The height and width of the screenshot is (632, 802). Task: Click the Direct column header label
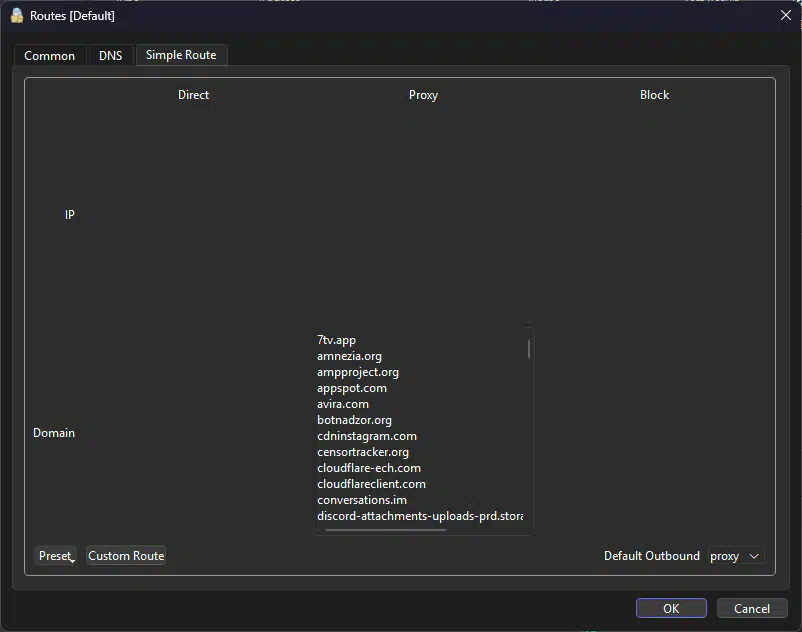(x=193, y=95)
